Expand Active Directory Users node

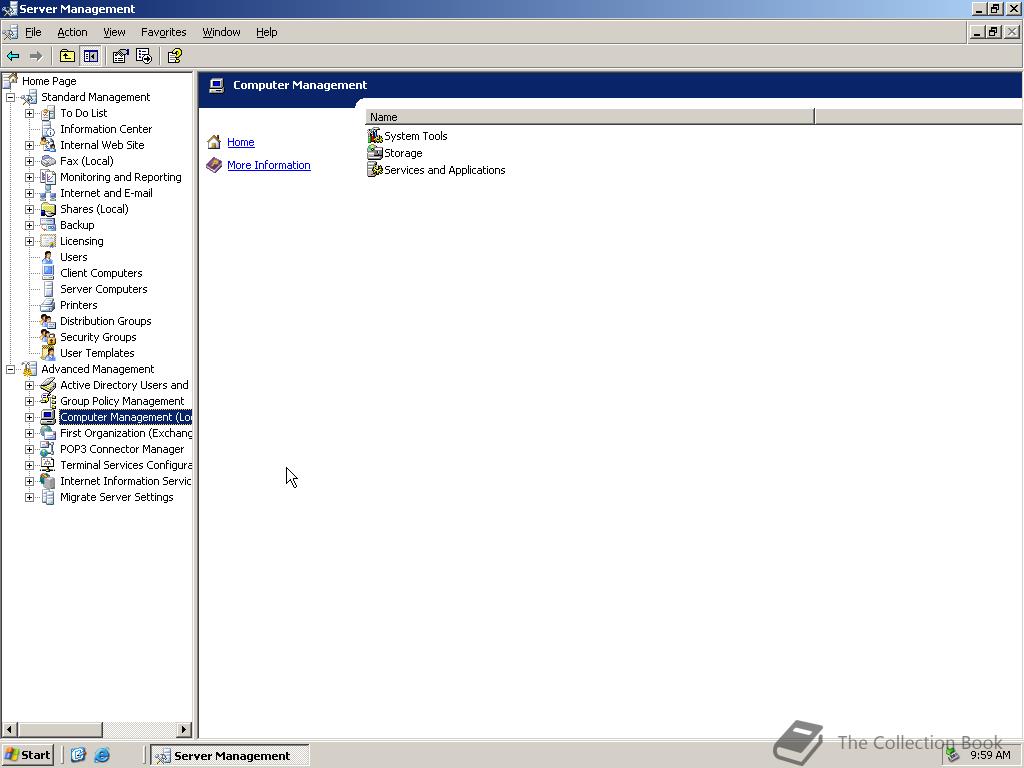29,385
